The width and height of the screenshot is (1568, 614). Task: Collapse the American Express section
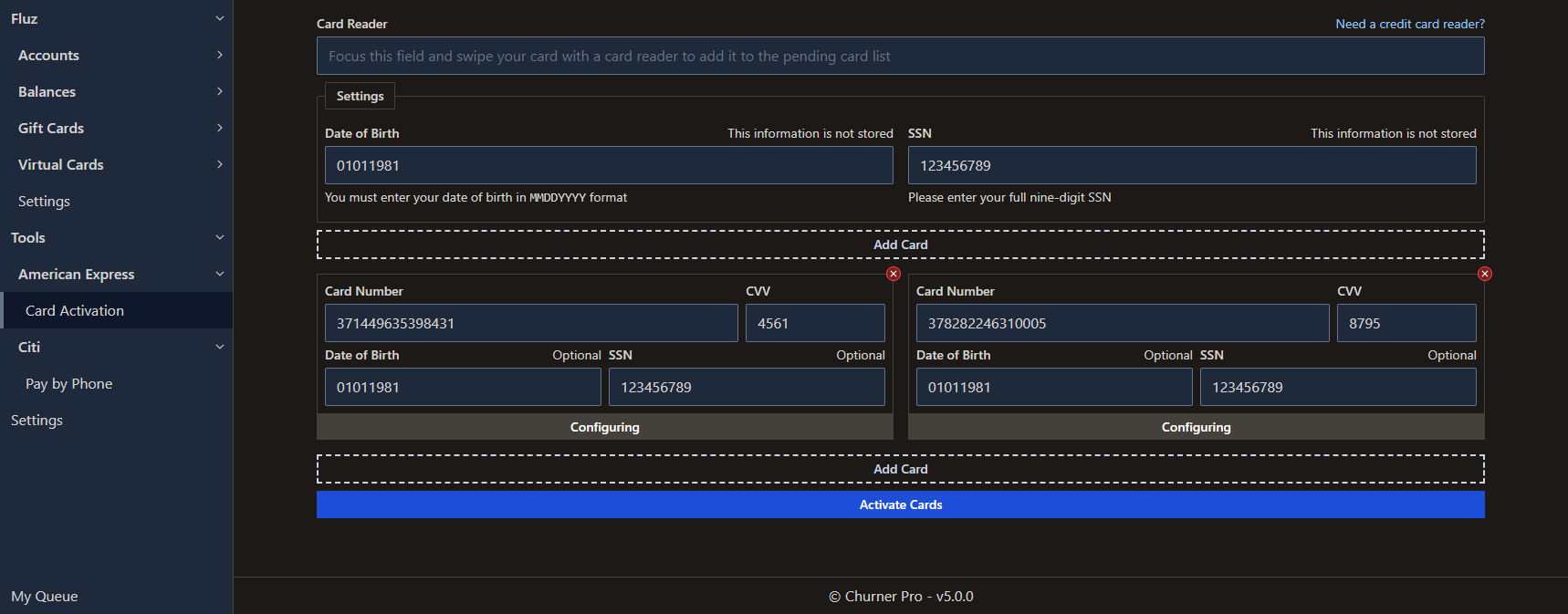pos(219,274)
